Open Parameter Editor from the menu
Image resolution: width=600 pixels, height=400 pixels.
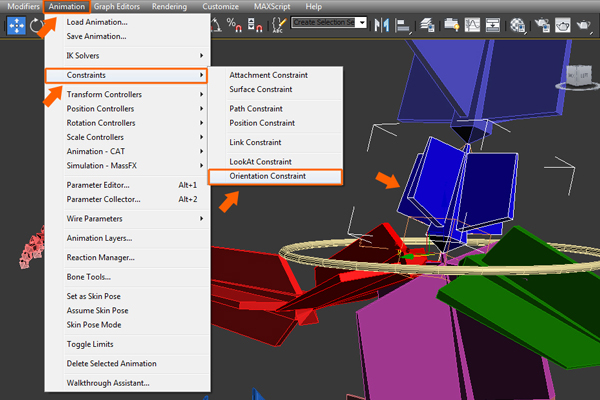click(x=127, y=185)
